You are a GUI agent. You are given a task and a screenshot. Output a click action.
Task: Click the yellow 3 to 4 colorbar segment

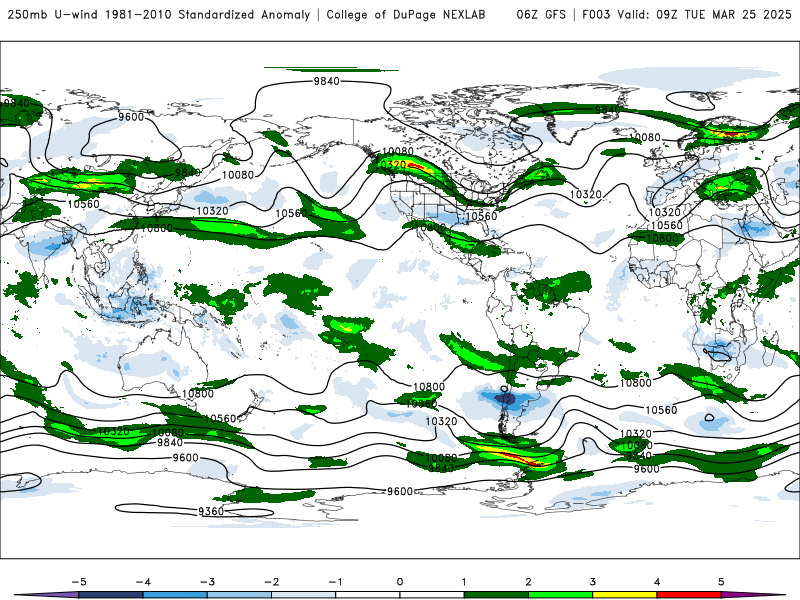pyautogui.click(x=624, y=595)
